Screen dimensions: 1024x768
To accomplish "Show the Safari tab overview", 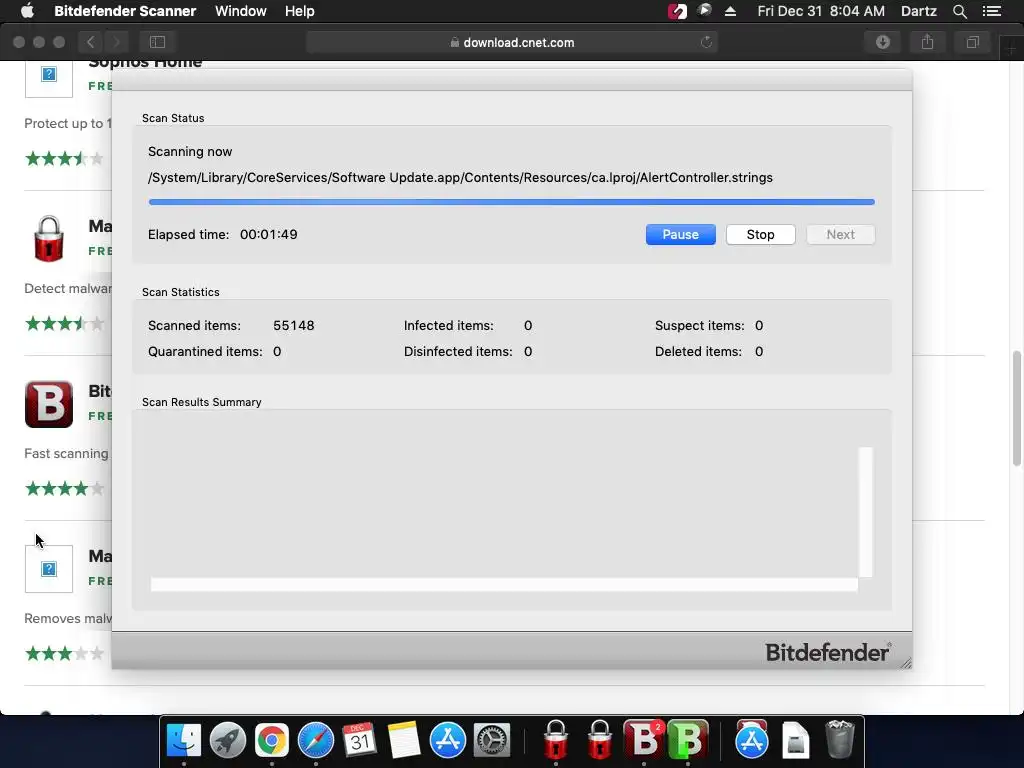I will 972,42.
